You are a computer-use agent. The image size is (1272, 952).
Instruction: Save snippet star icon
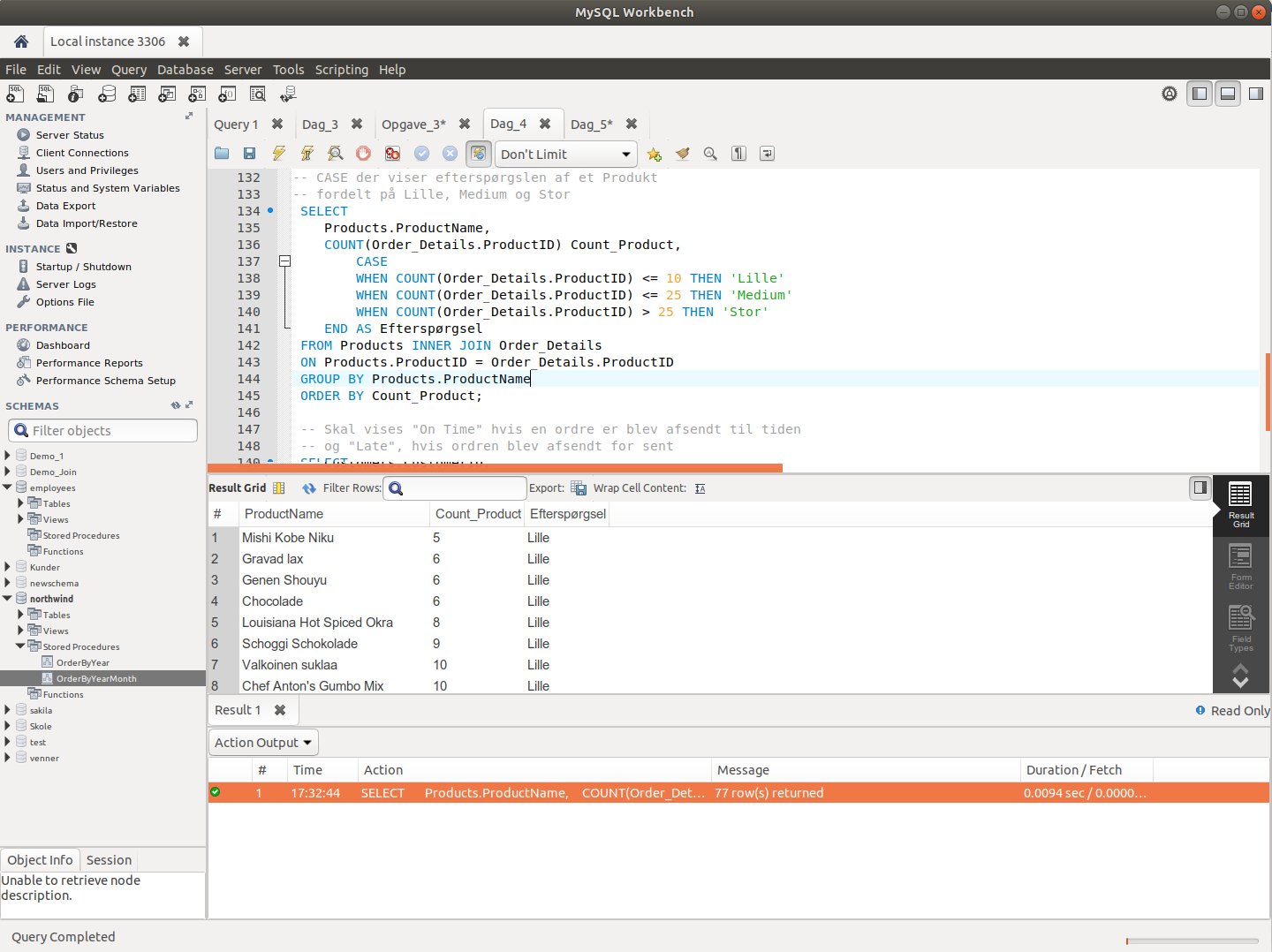point(654,154)
